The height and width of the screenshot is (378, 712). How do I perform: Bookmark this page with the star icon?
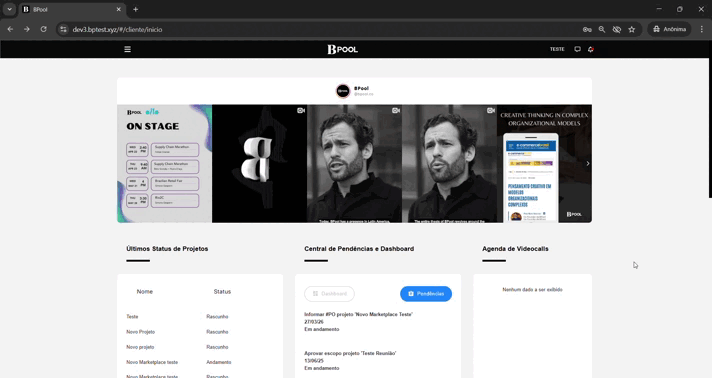[632, 30]
